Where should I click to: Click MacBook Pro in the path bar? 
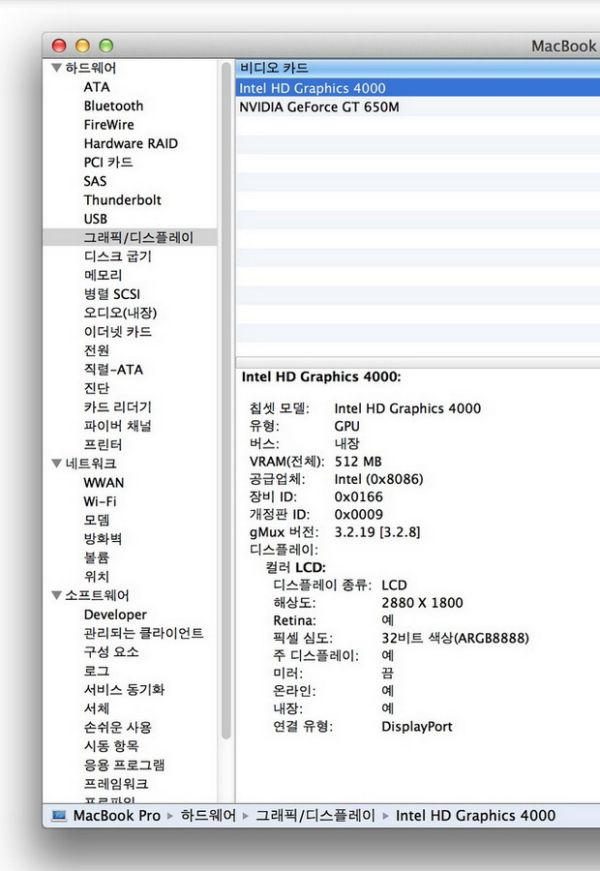[117, 815]
